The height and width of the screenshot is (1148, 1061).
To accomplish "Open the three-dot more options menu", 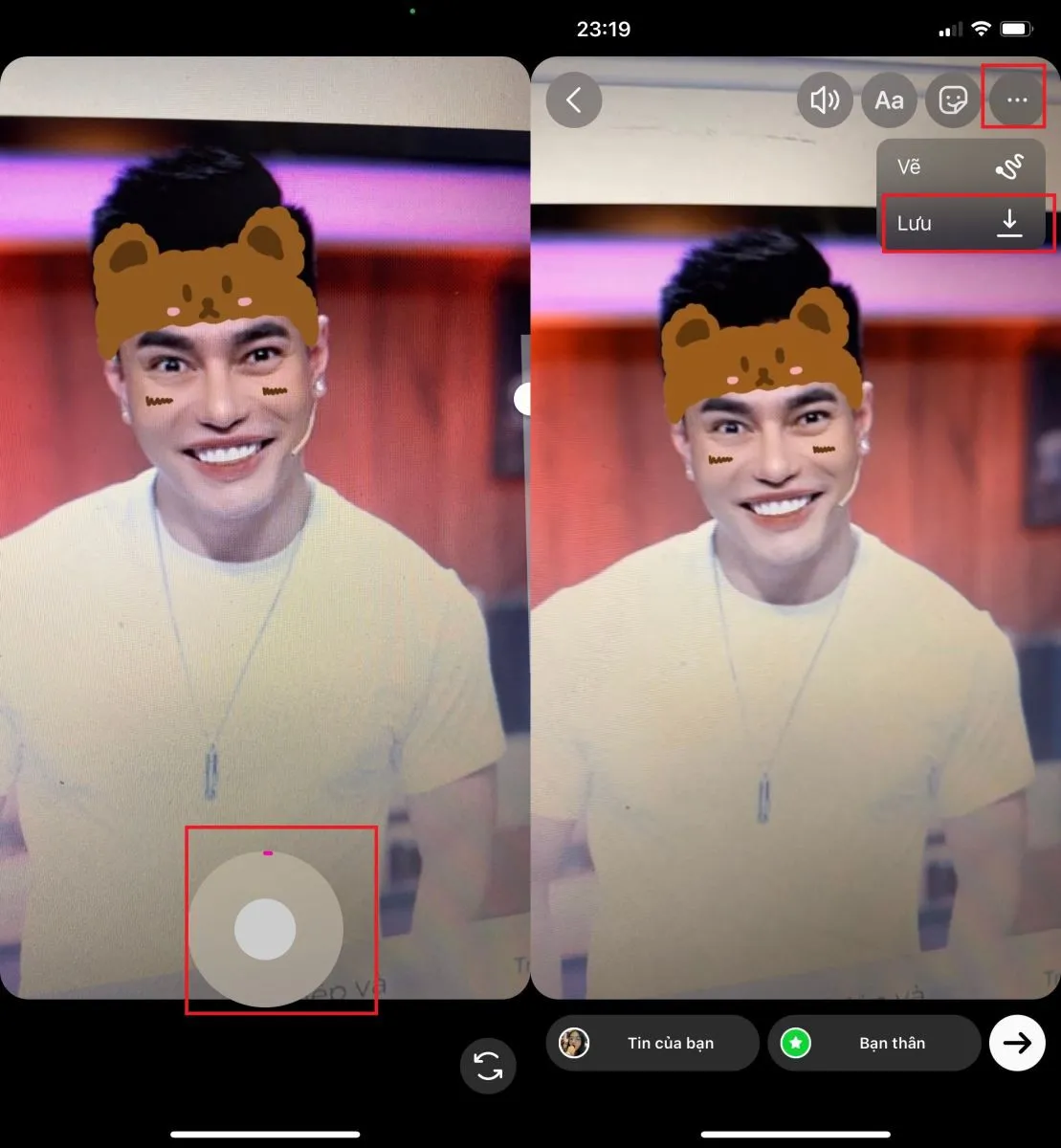I will (1016, 100).
